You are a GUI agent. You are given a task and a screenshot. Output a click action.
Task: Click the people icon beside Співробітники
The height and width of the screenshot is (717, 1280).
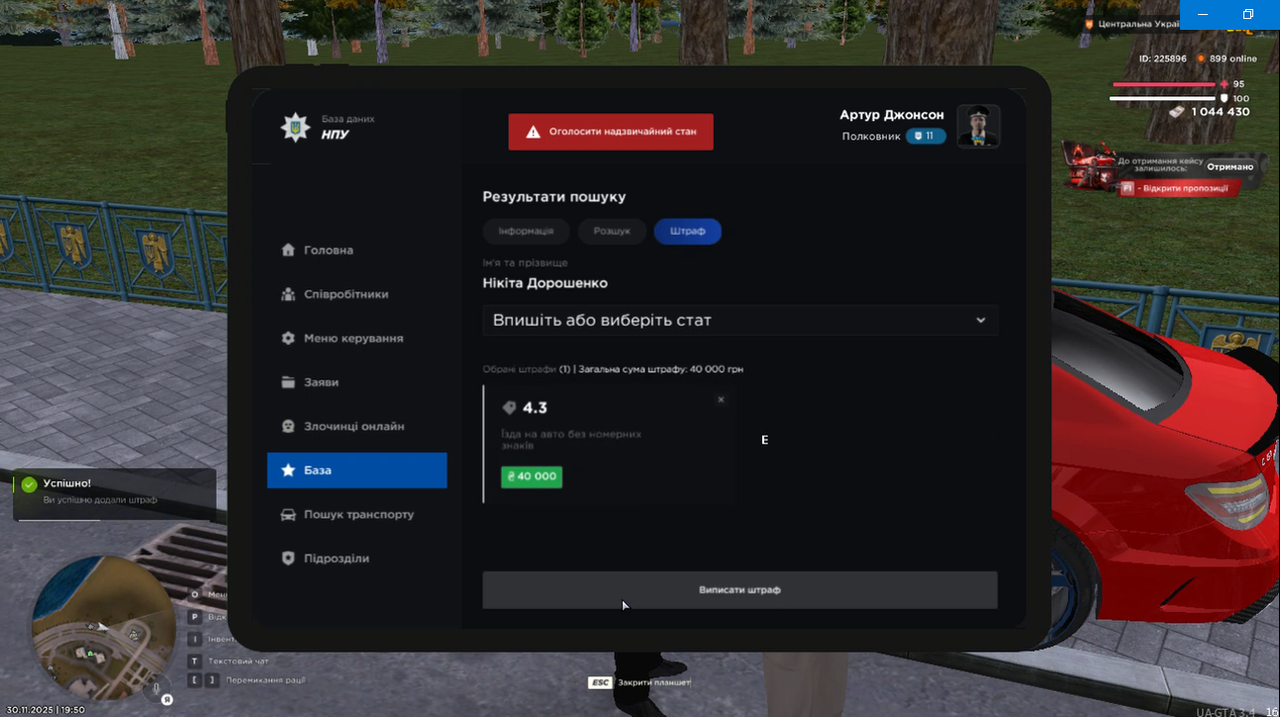pos(288,294)
